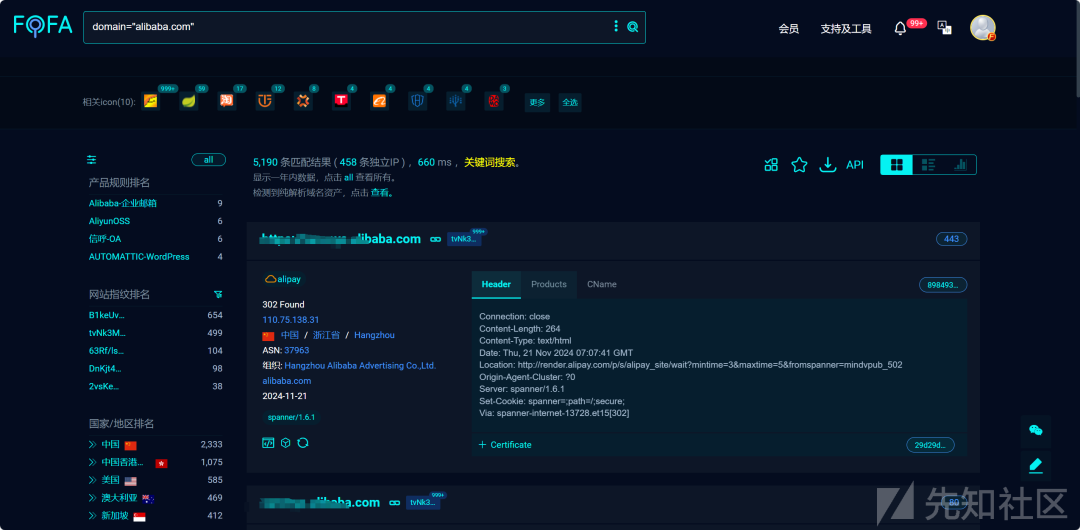
Task: Click the 443 port badge
Action: pos(951,239)
